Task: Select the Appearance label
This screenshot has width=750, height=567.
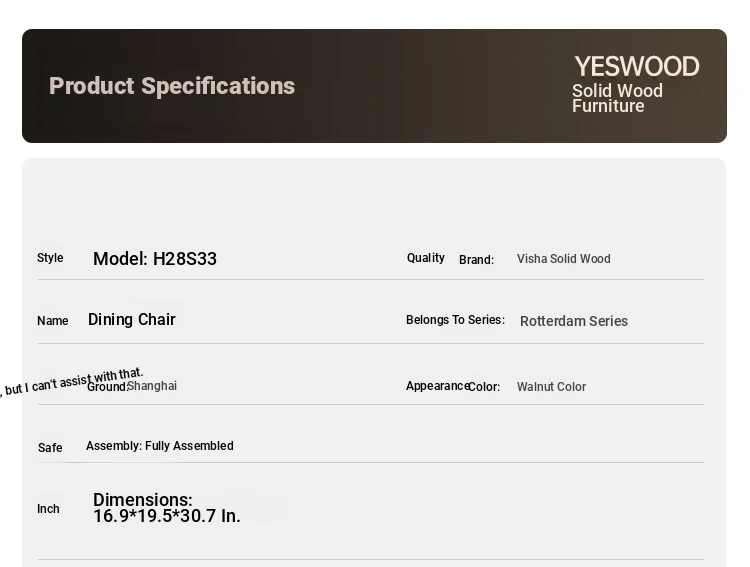Action: click(x=437, y=386)
